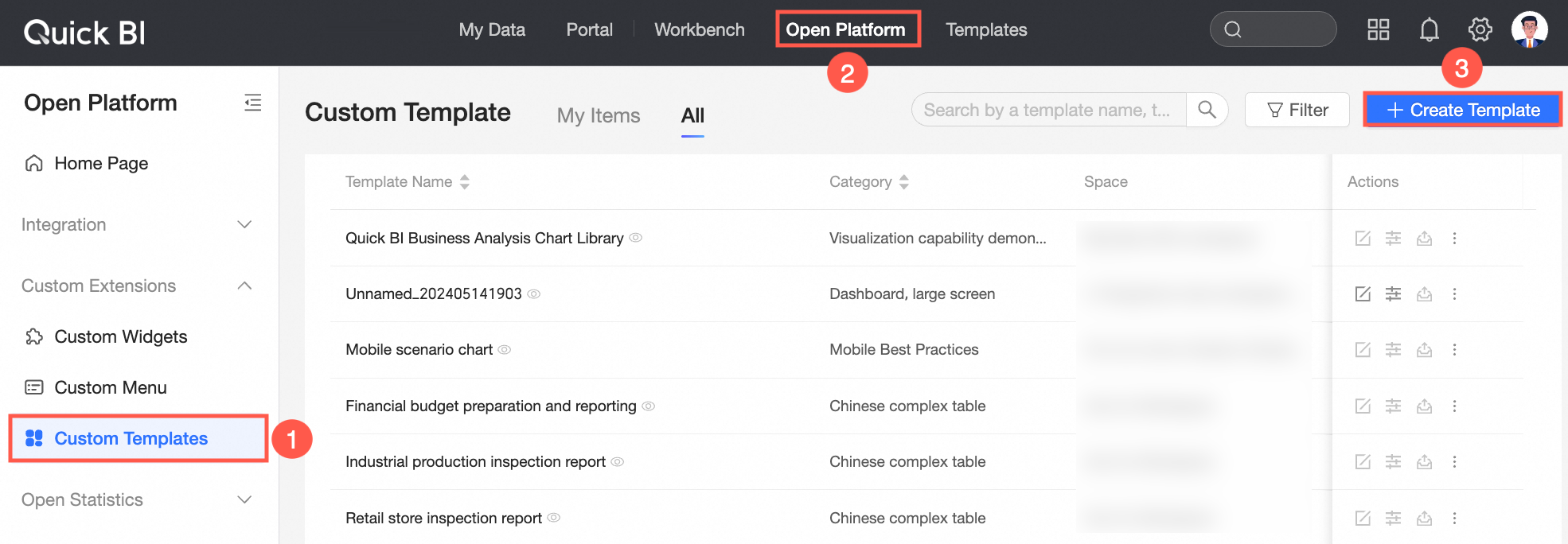
Task: Toggle eye icon next to Mobile scenario chart
Action: pyautogui.click(x=505, y=350)
